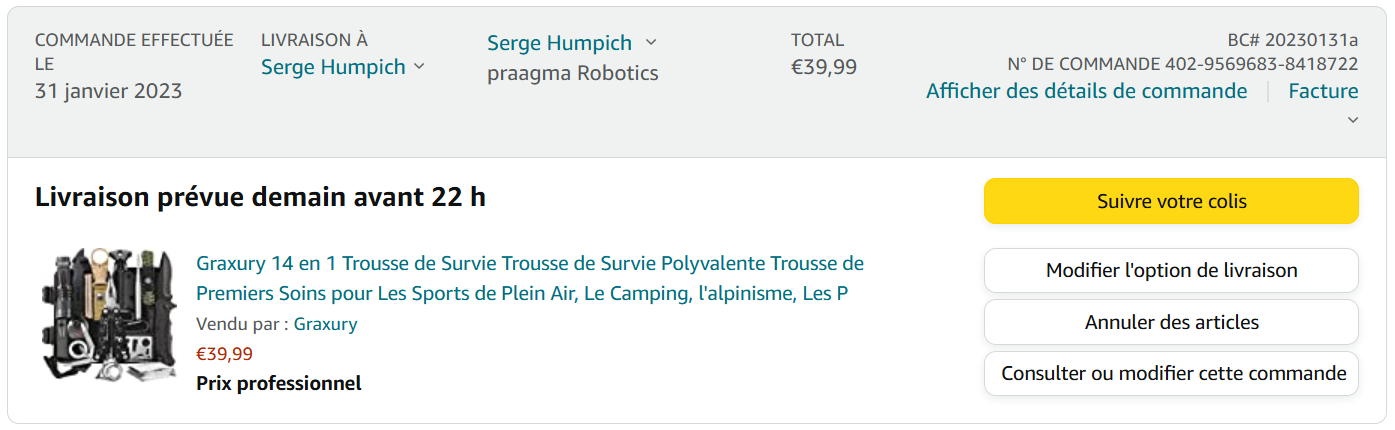The image size is (1395, 430).
Task: Click Consulter ou modifier cette commande
Action: (x=1171, y=373)
